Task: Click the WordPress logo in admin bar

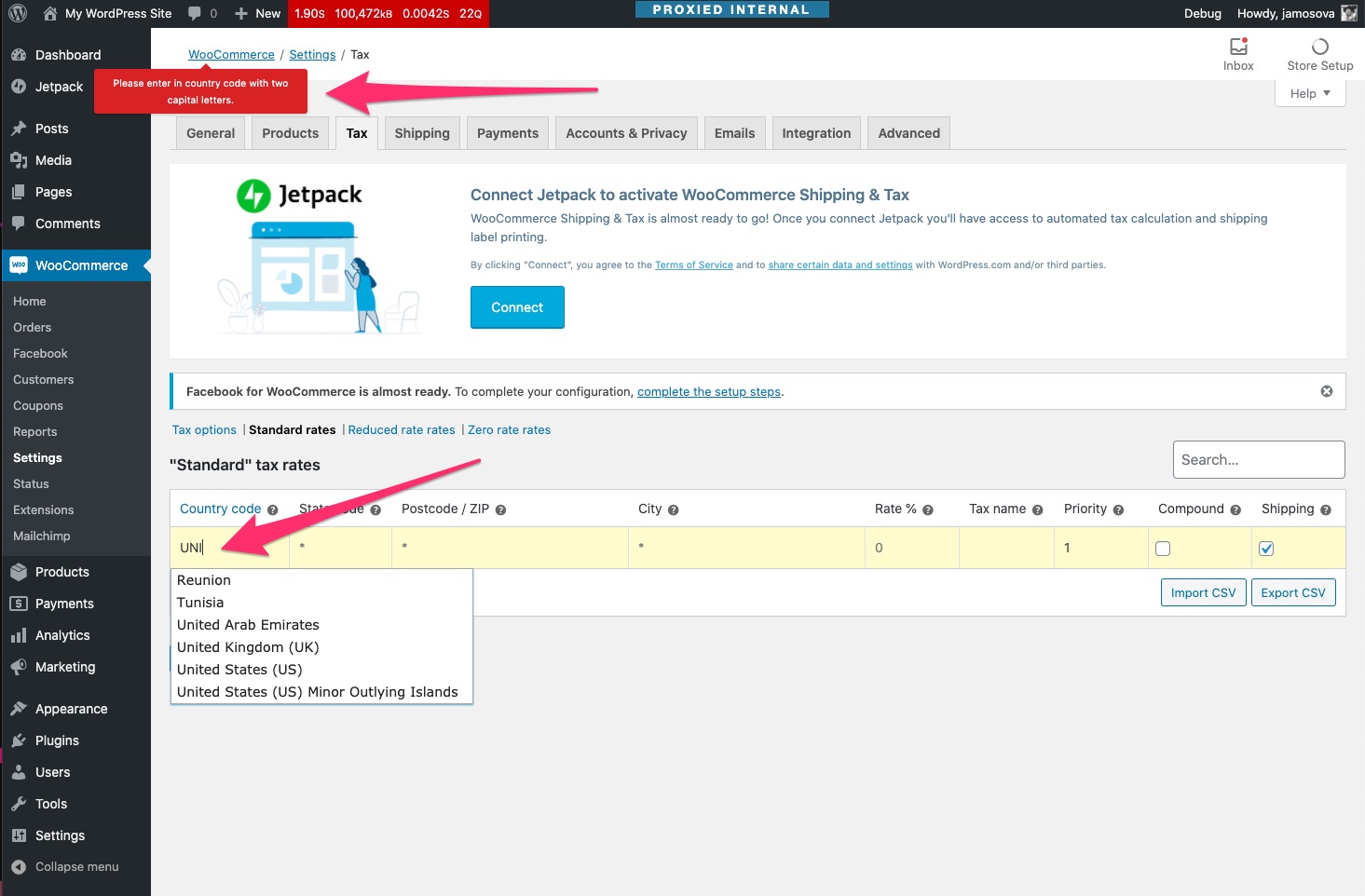Action: (x=16, y=13)
